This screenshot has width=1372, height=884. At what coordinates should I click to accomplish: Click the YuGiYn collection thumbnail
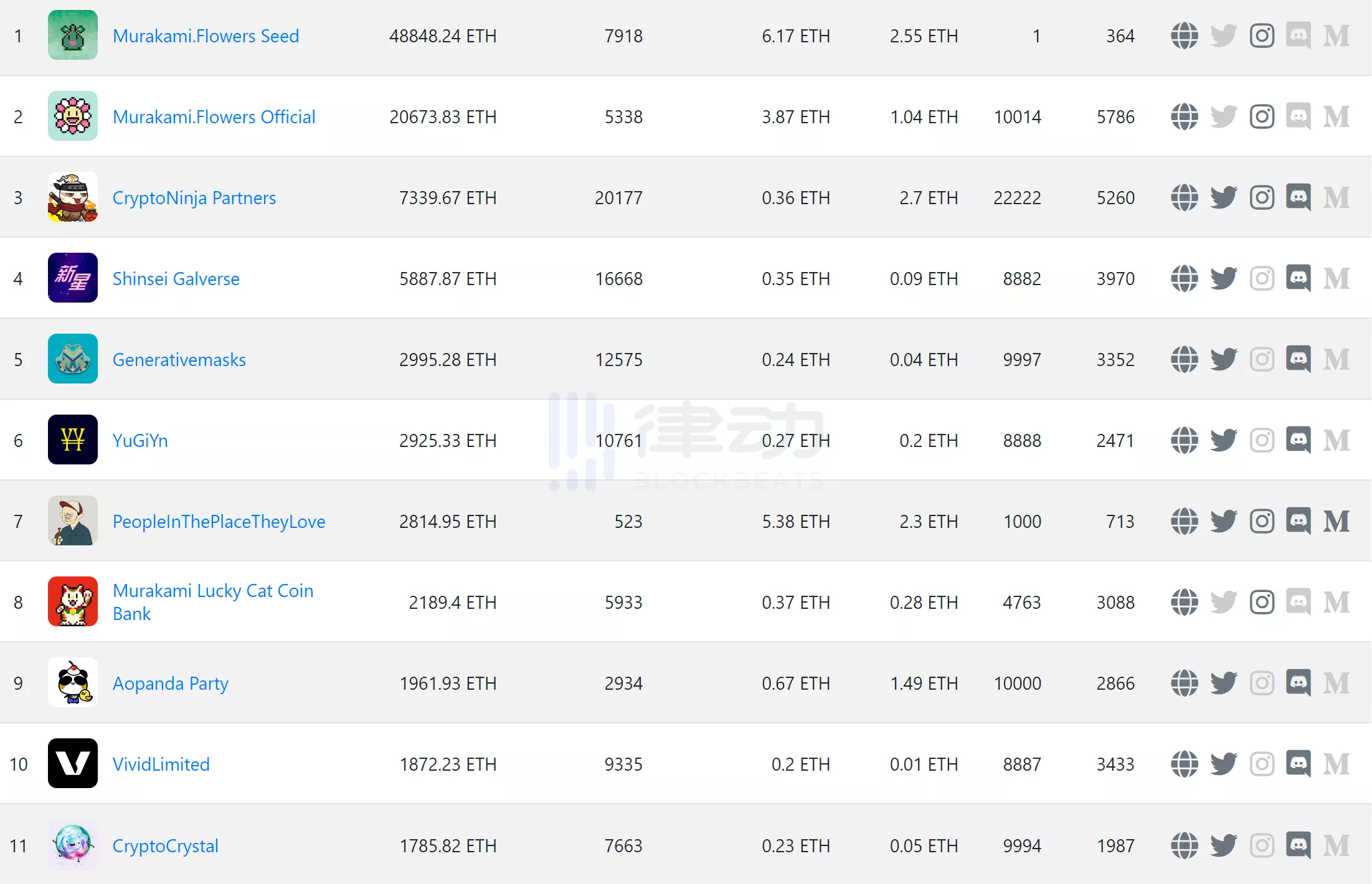(73, 440)
